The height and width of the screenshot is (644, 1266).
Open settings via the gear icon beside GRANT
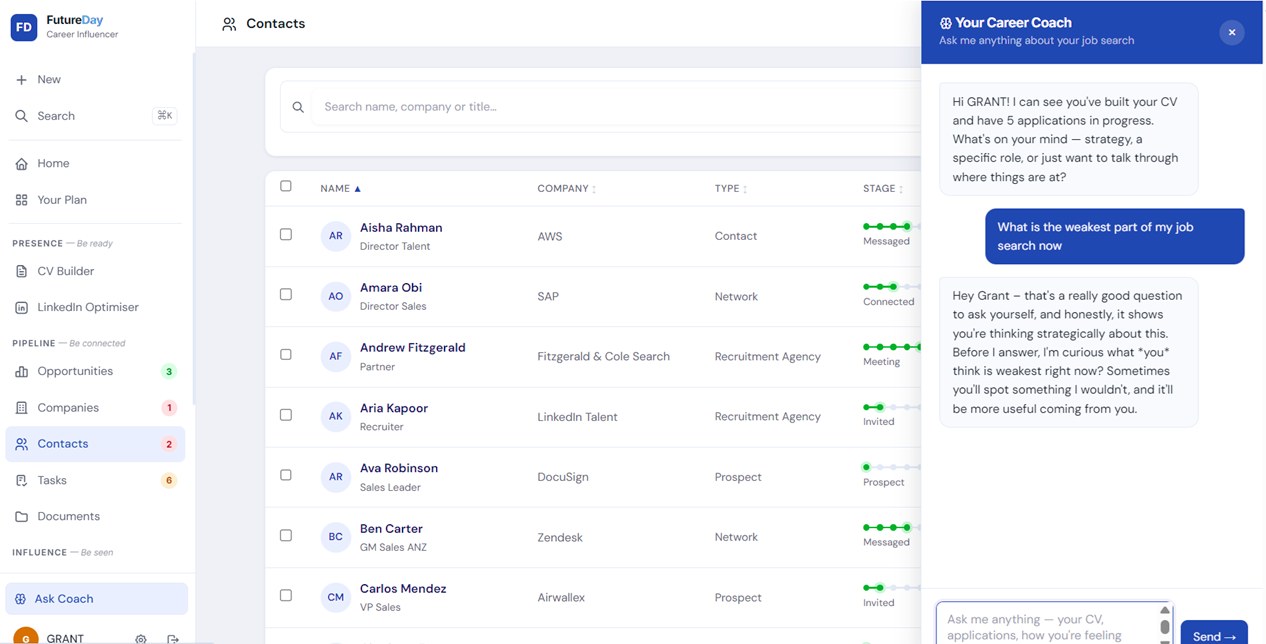141,639
